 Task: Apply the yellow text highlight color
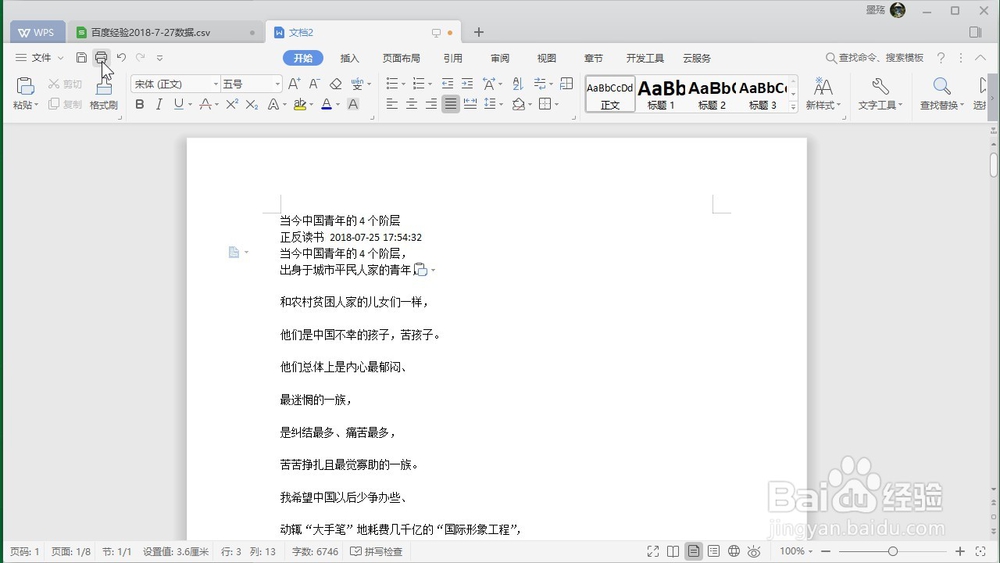coord(300,104)
